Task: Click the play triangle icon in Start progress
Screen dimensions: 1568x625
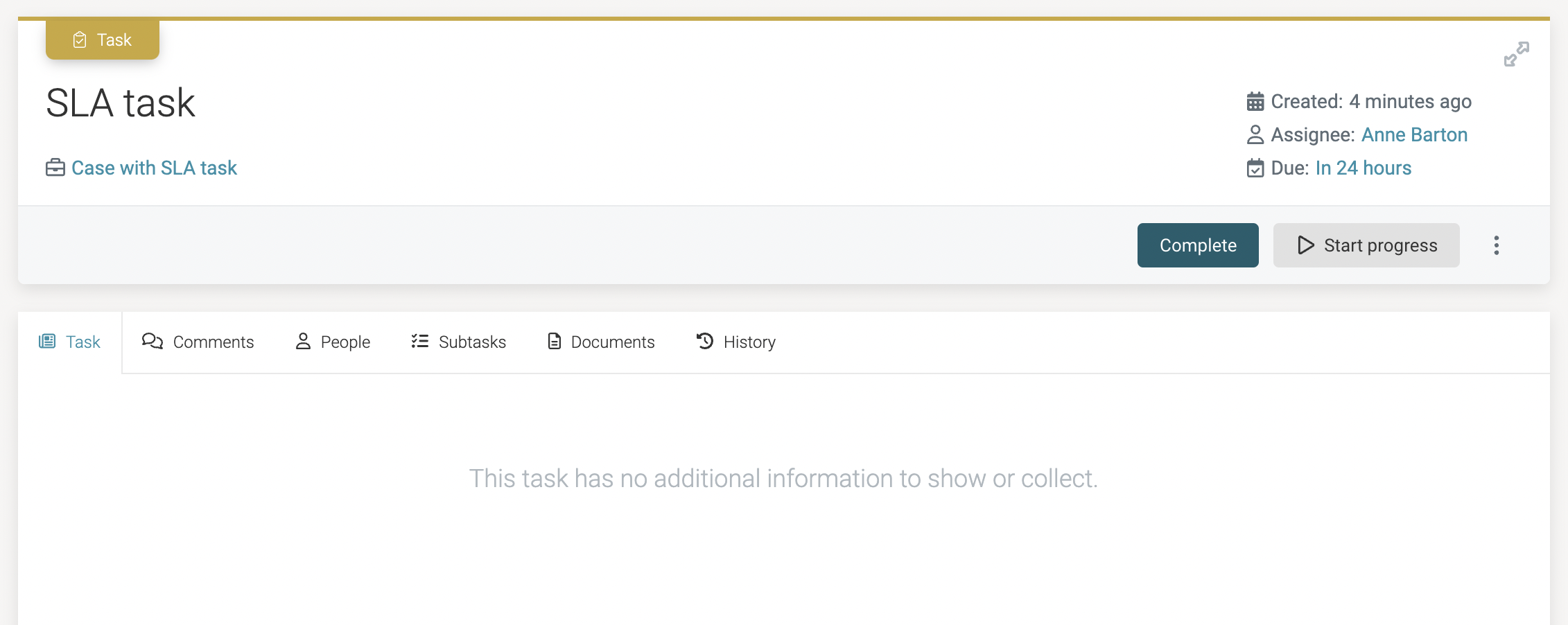Action: pos(1305,245)
